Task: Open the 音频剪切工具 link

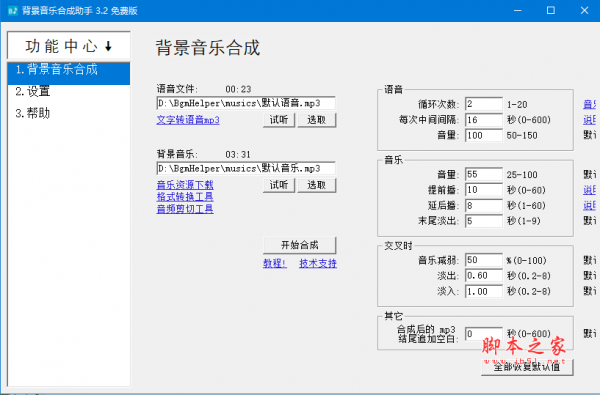Action: pyautogui.click(x=185, y=209)
